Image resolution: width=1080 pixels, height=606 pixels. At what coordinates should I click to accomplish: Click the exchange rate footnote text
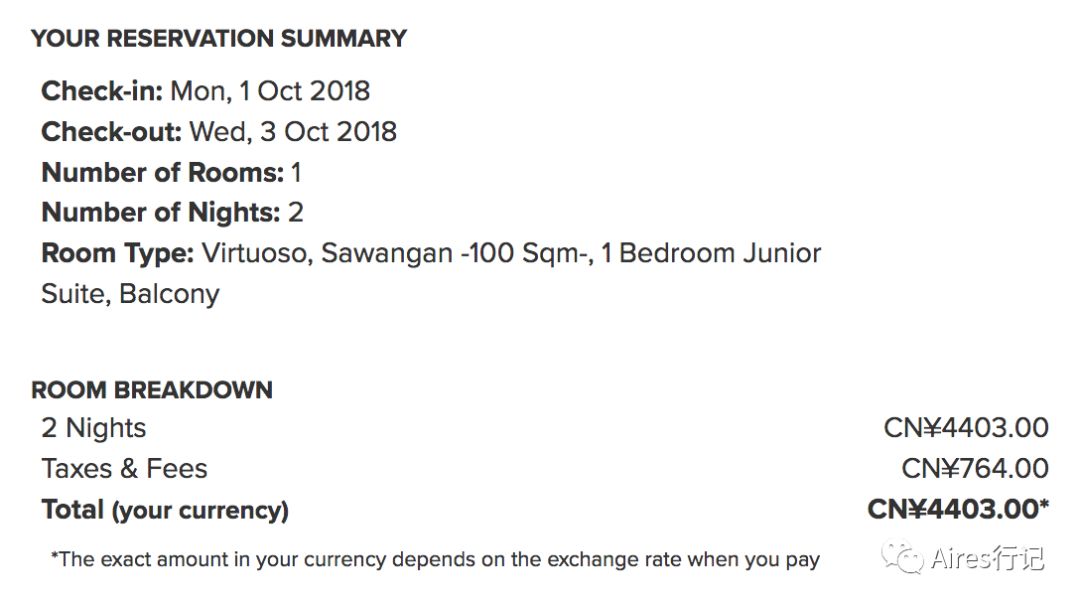(435, 560)
